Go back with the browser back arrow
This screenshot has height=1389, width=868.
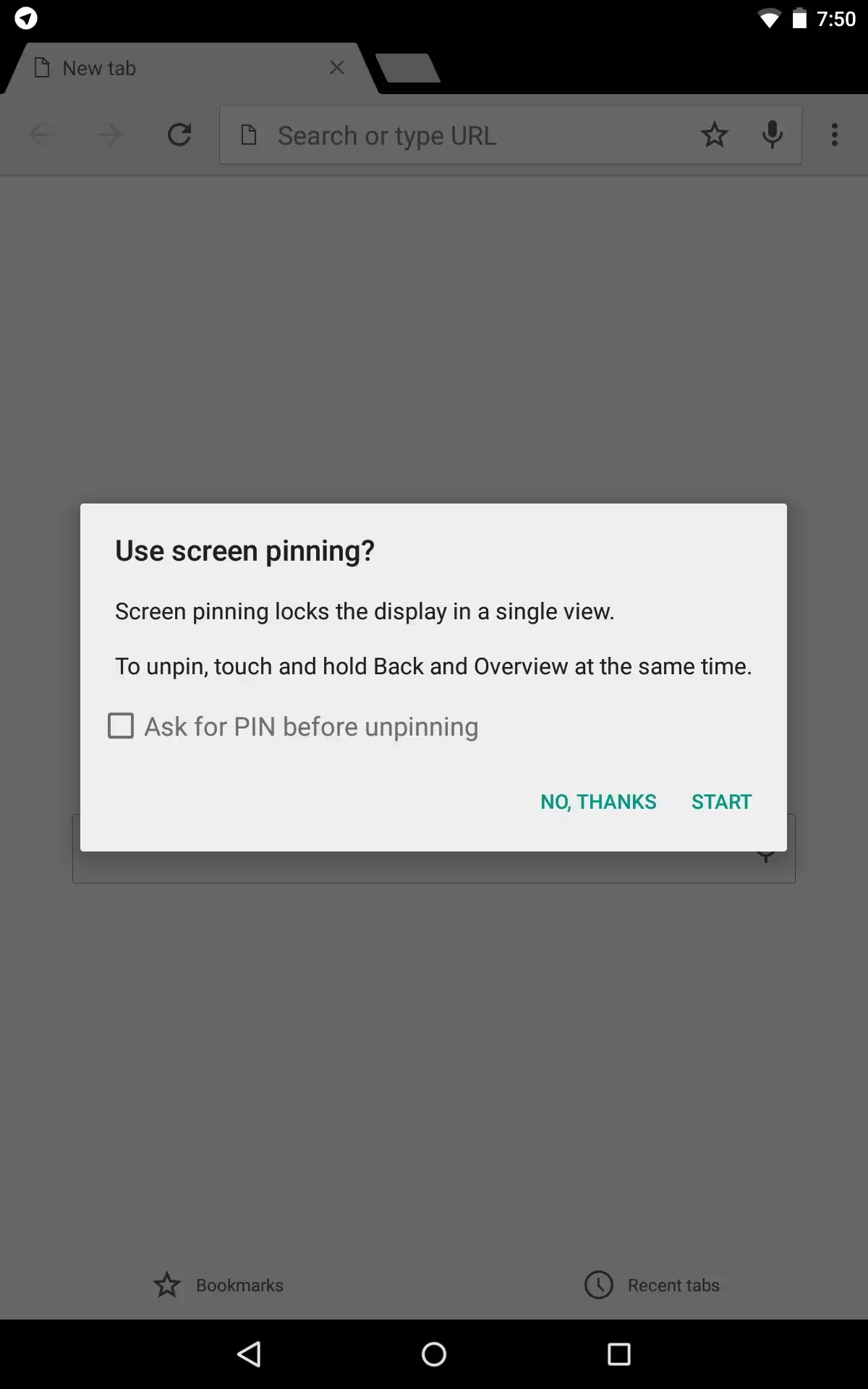[x=41, y=135]
